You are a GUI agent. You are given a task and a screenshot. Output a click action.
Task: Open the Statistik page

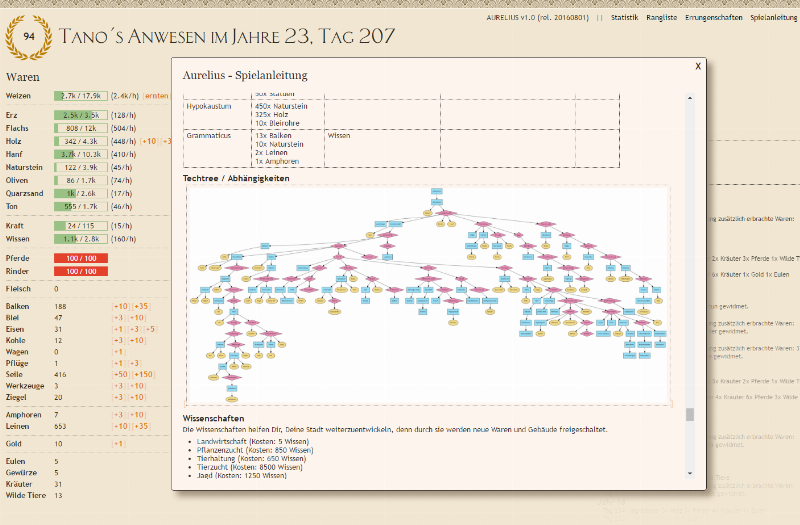click(x=624, y=17)
